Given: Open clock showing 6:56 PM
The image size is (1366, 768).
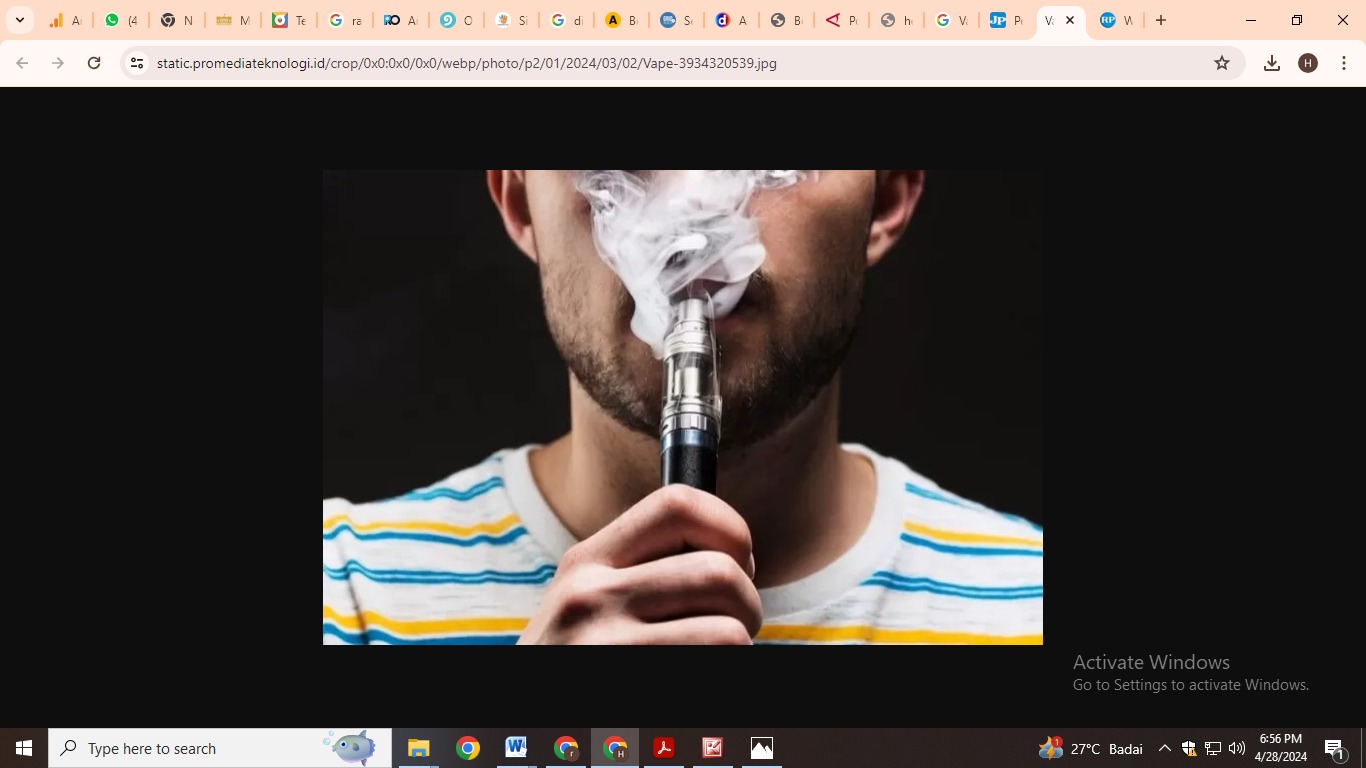Looking at the screenshot, I should [x=1281, y=748].
